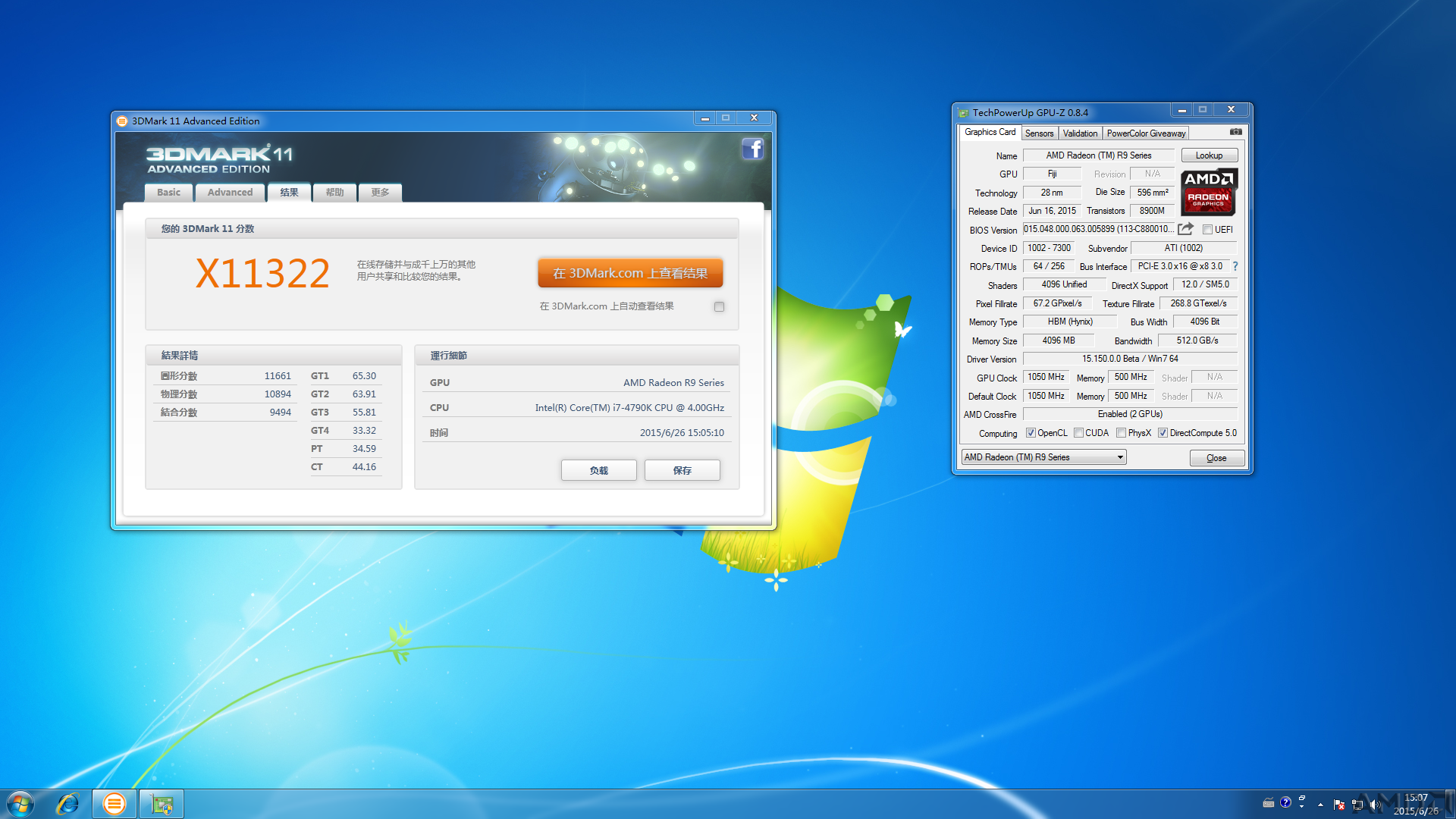Click the BIOS version share icon in GPU-Z
This screenshot has width=1456, height=819.
pos(1185,229)
